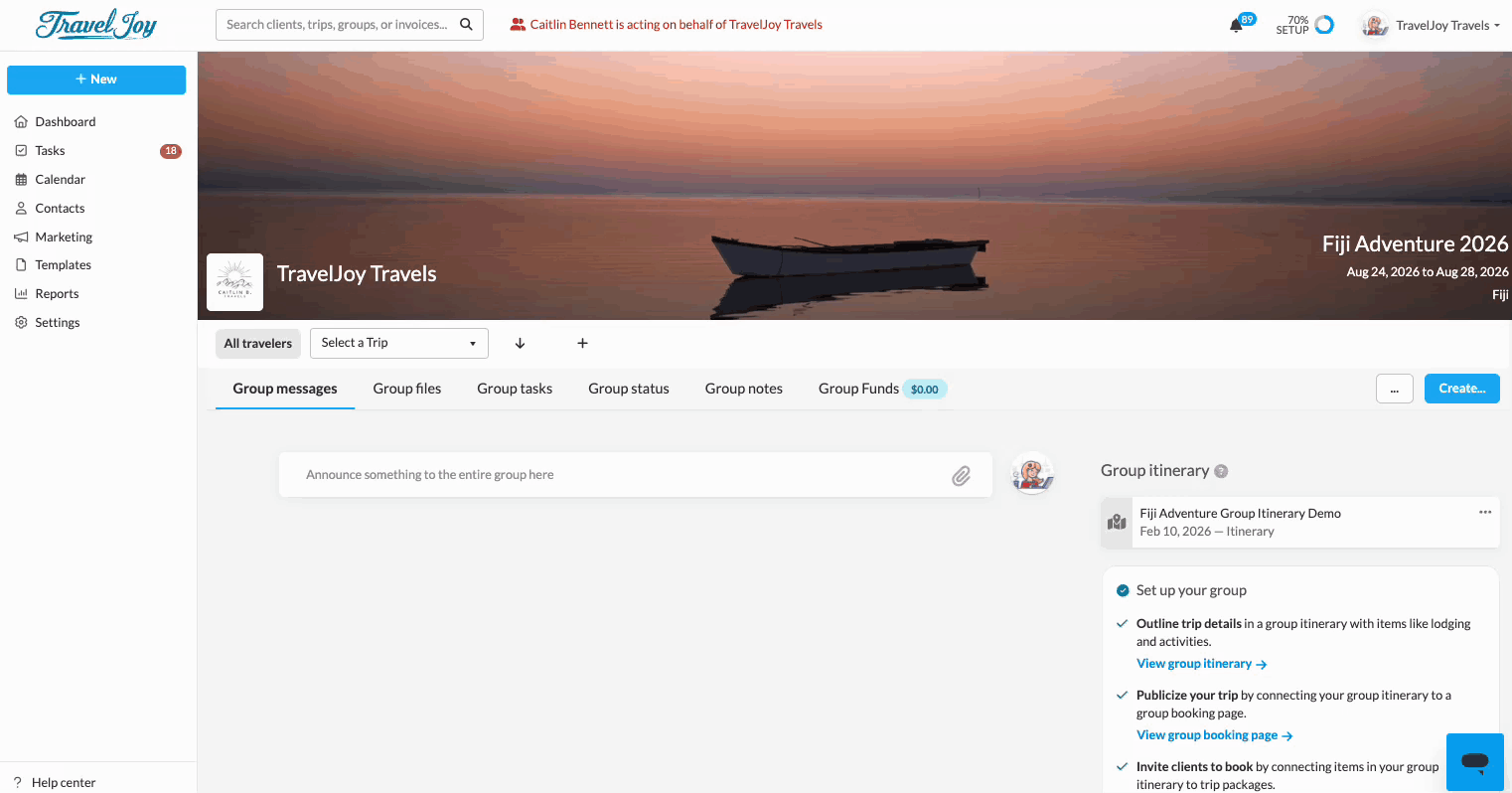This screenshot has width=1512, height=793.
Task: Click the notification bell icon
Action: click(1236, 25)
